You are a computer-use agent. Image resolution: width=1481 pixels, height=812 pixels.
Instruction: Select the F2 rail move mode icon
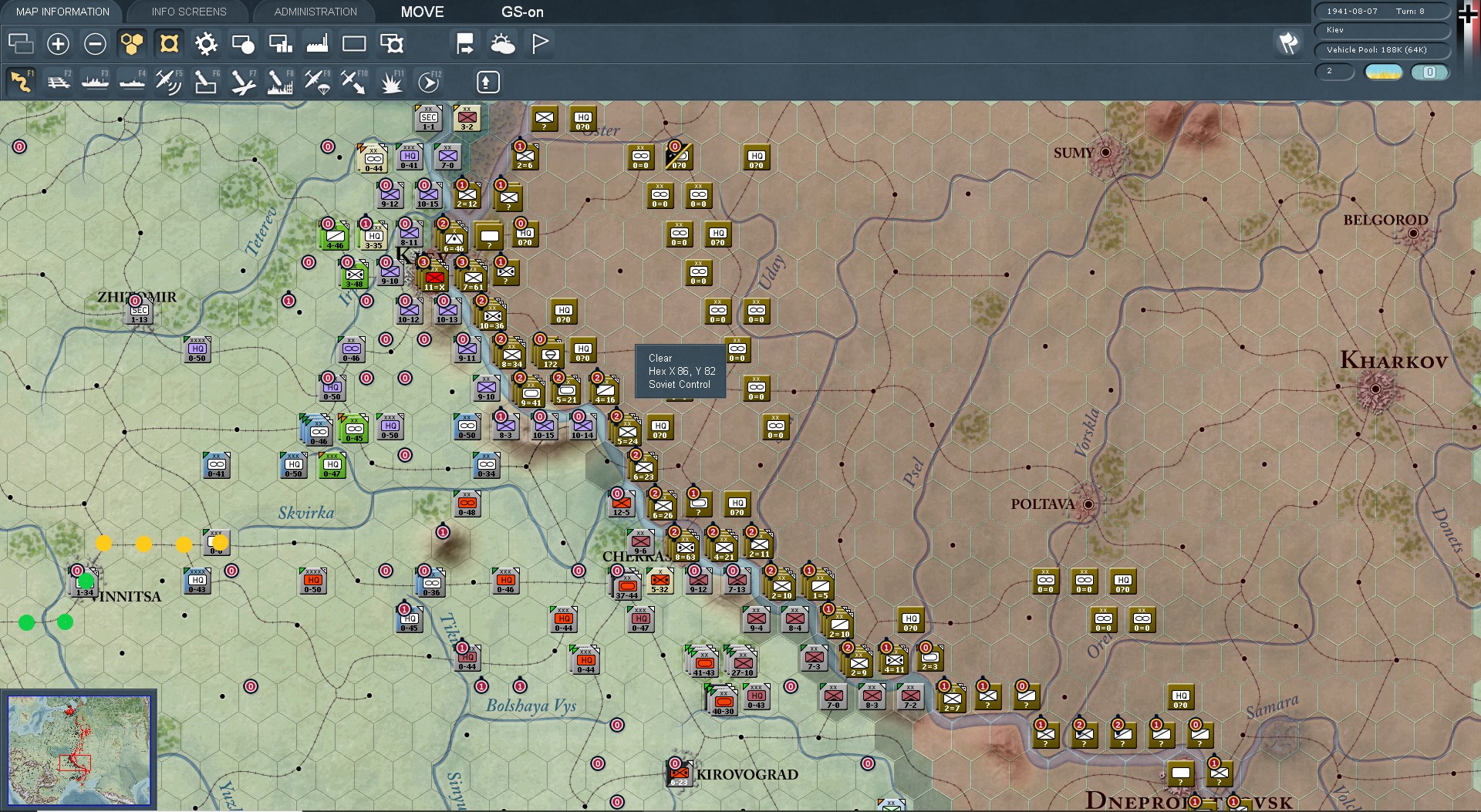(59, 82)
